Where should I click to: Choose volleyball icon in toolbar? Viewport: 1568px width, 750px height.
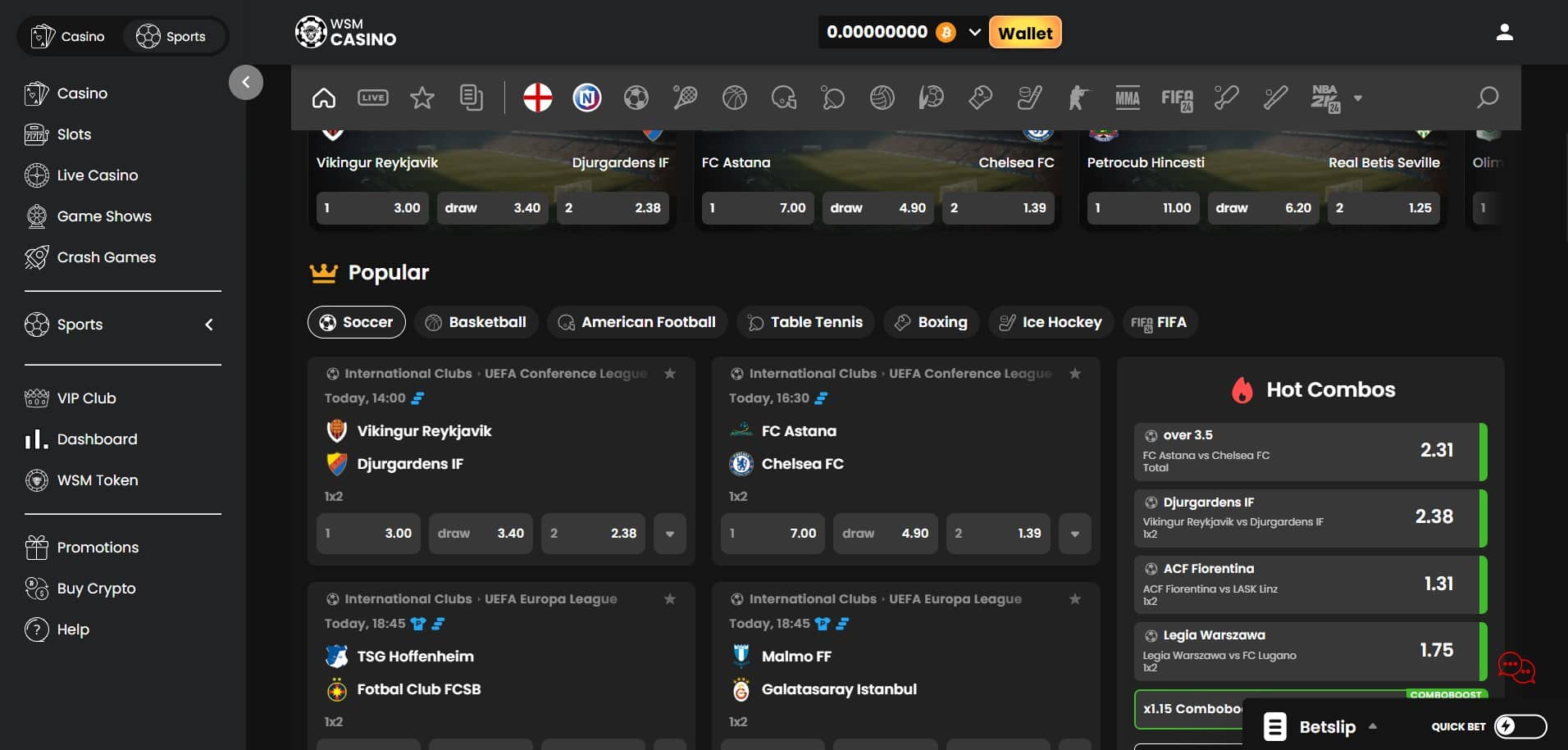click(x=882, y=98)
